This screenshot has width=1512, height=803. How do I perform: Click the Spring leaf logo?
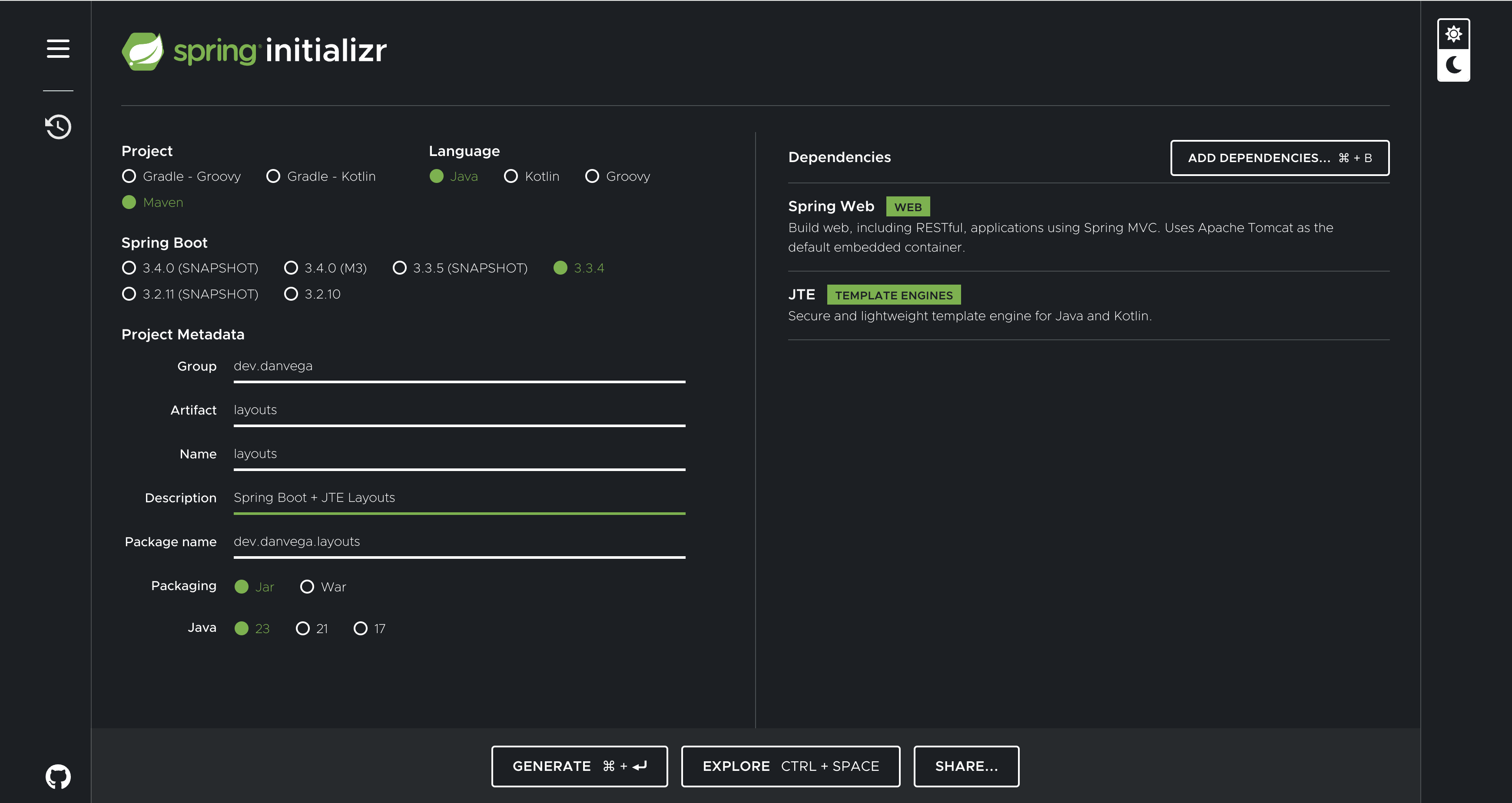(142, 51)
